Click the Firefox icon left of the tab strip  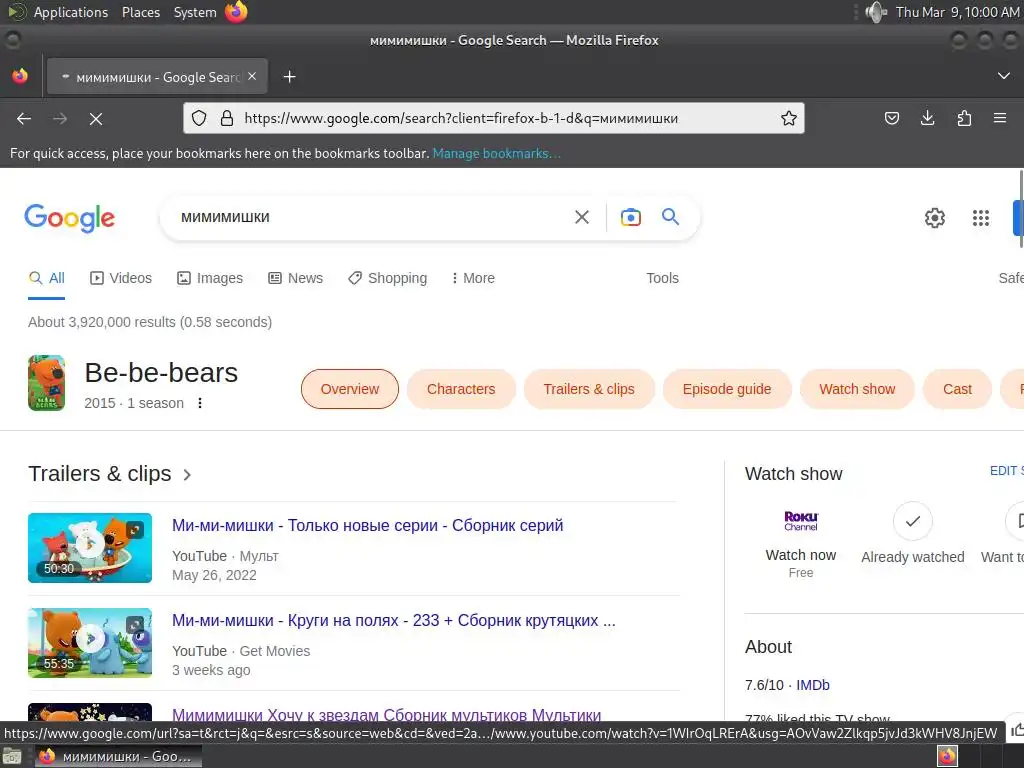tap(20, 76)
